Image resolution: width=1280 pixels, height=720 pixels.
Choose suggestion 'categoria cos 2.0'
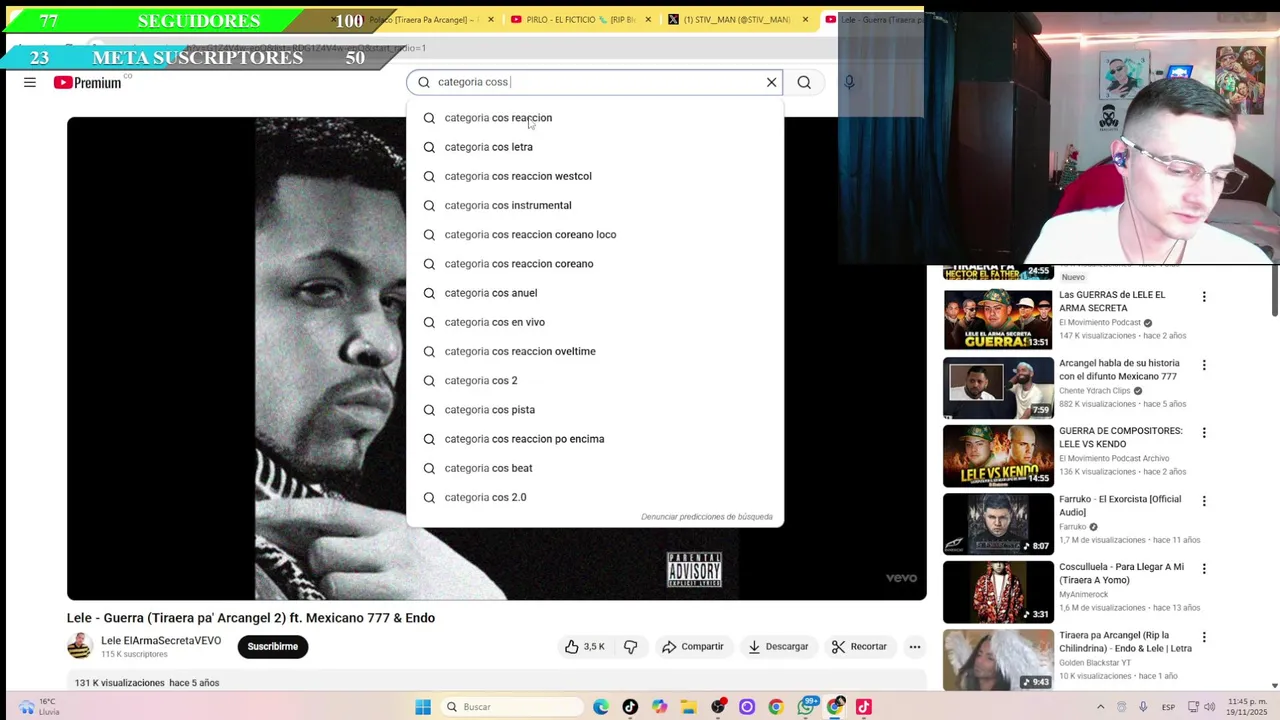coord(595,497)
